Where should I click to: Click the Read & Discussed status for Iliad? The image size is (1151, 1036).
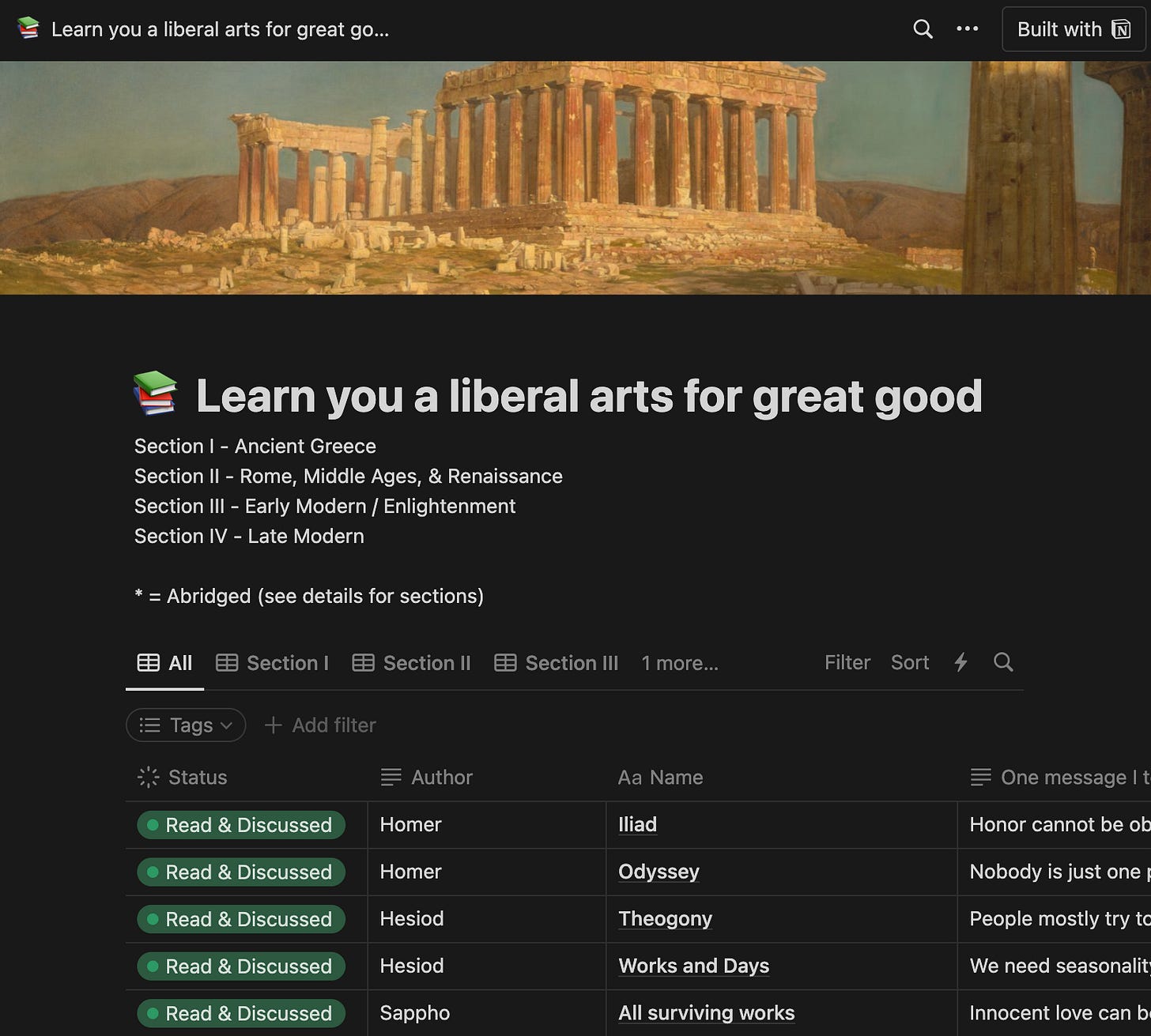point(241,825)
